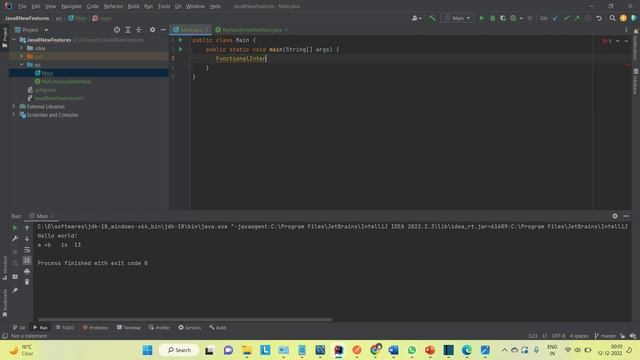Pin the Run tab with pin icon
The height and width of the screenshot is (360, 640).
coord(15,290)
